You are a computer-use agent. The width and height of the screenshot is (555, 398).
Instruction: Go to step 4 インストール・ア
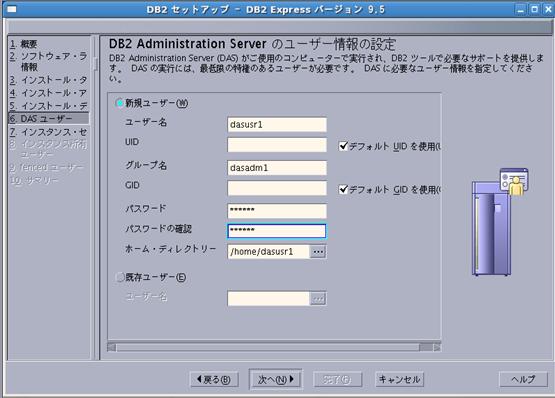(48, 93)
